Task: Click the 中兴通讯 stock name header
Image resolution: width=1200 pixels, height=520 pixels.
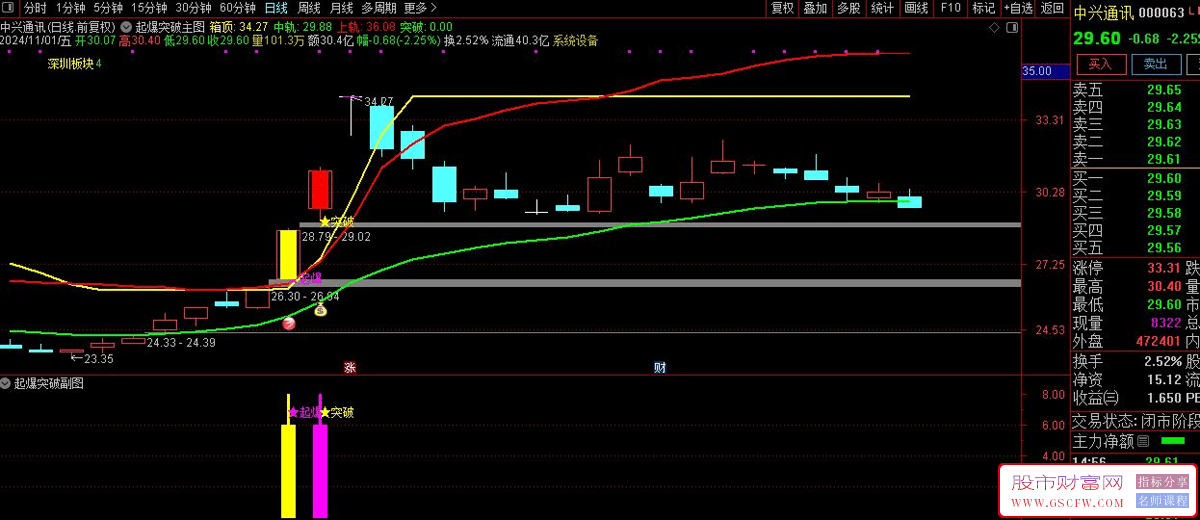Action: tap(1103, 13)
